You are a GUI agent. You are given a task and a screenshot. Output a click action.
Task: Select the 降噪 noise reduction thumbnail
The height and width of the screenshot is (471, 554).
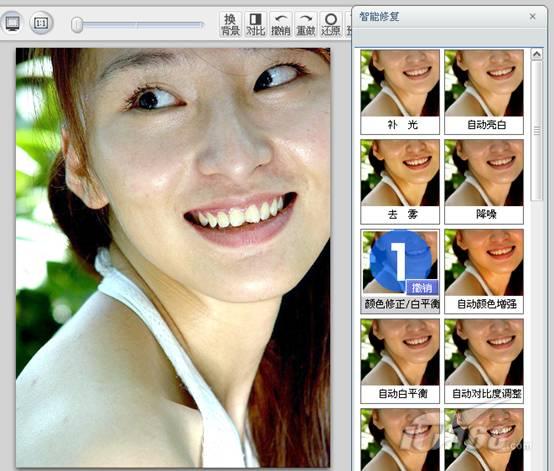[484, 182]
